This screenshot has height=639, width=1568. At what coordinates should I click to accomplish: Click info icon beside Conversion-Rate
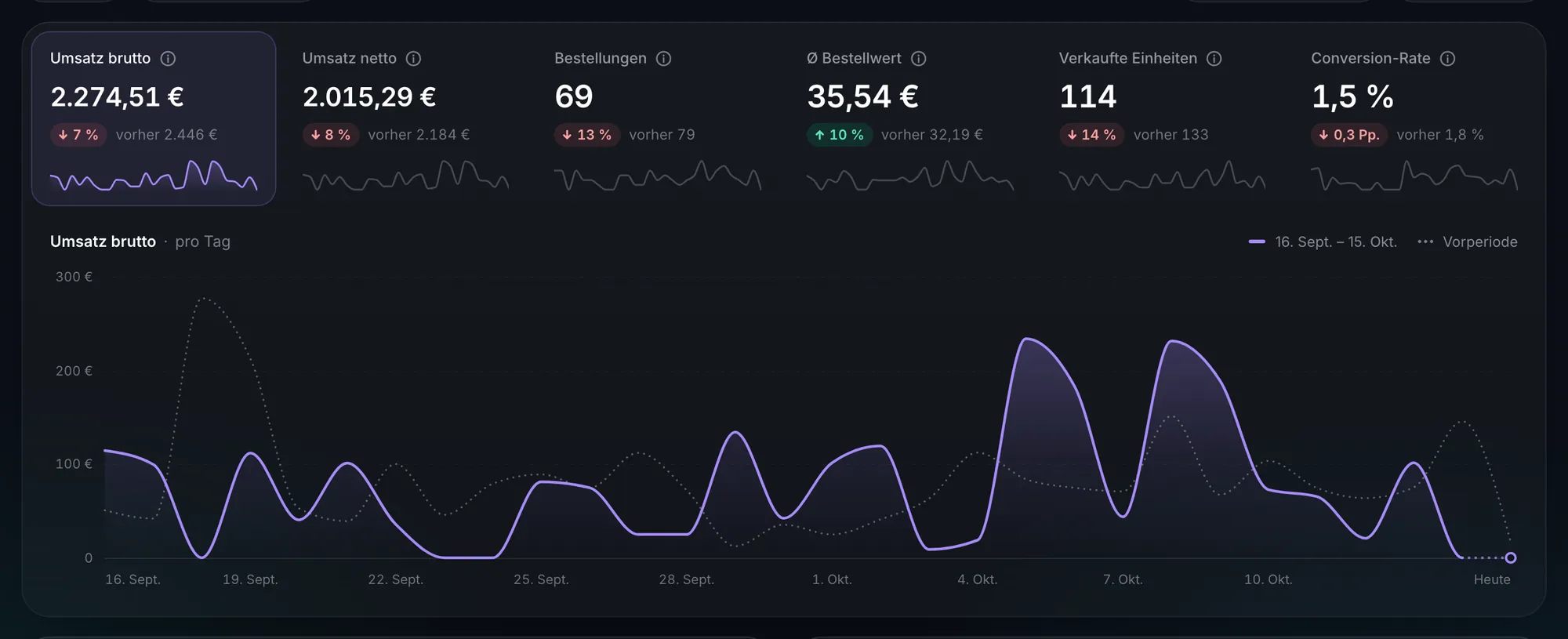coord(1448,59)
